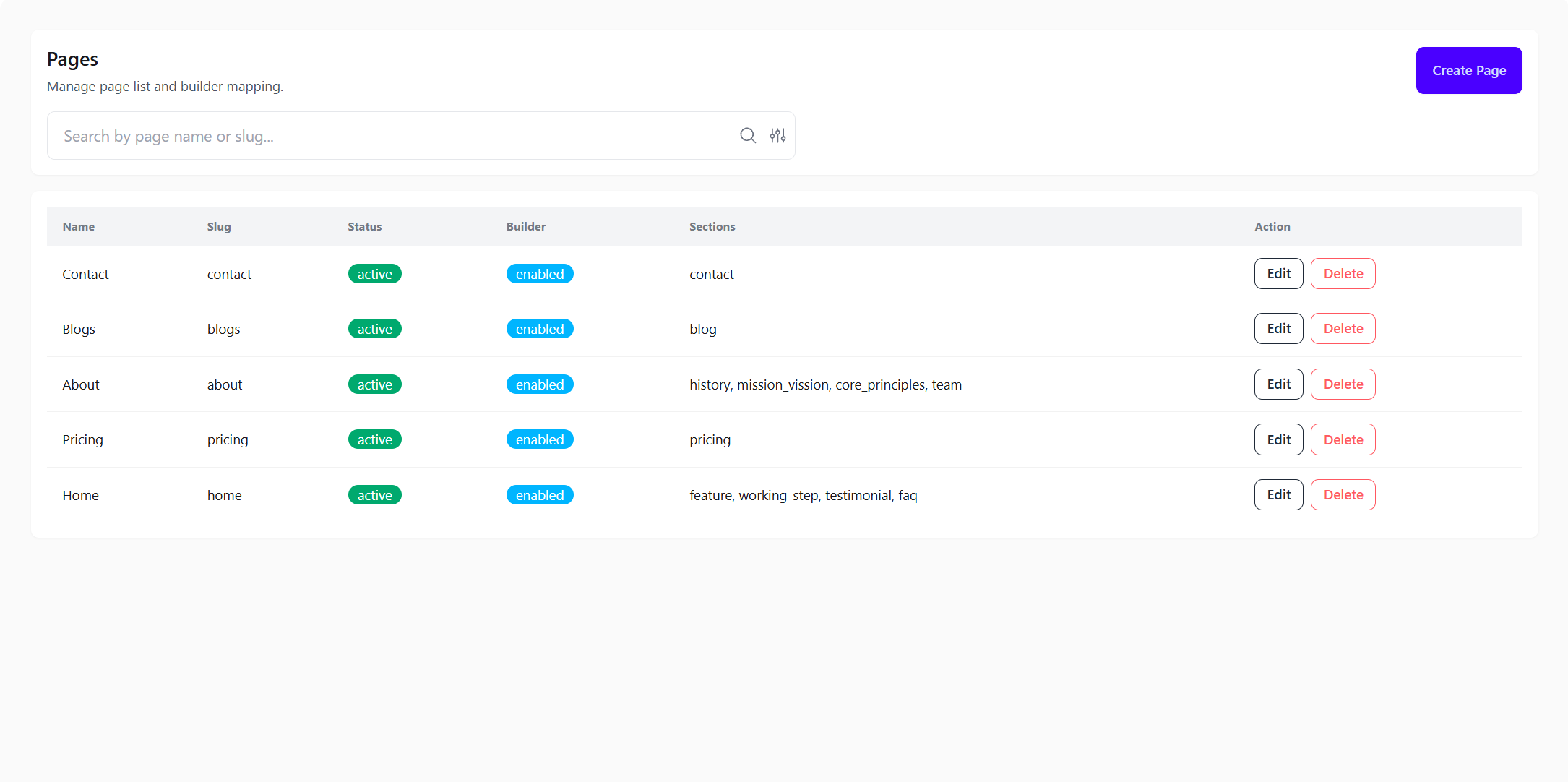Click the enabled badge in About row

tap(540, 384)
